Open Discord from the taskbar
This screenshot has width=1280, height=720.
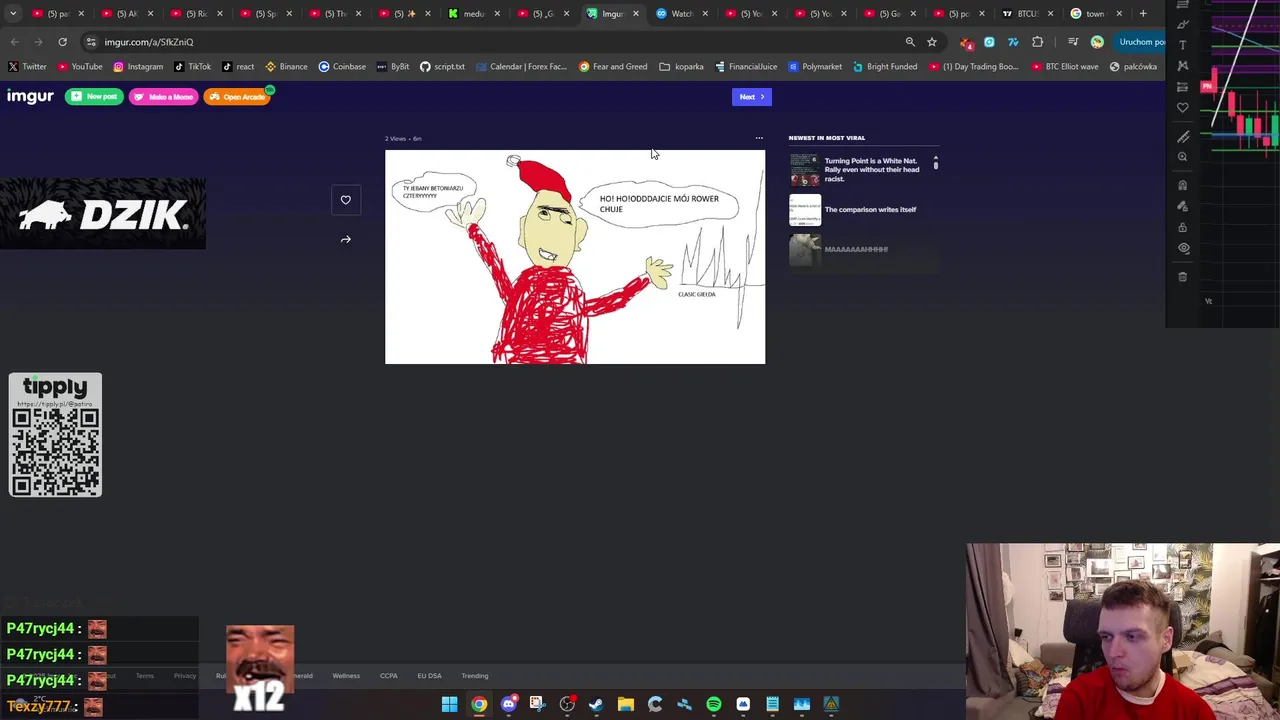pos(508,705)
